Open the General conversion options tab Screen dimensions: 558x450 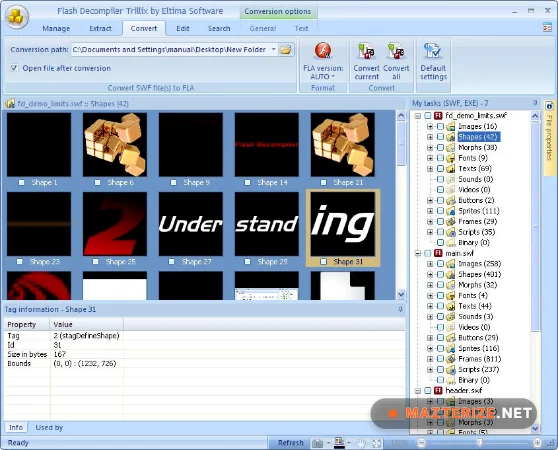pos(263,28)
